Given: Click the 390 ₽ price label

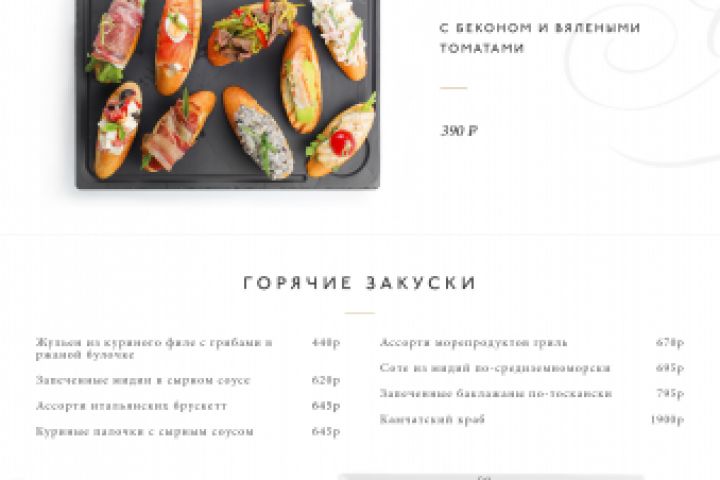Looking at the screenshot, I should [x=459, y=131].
